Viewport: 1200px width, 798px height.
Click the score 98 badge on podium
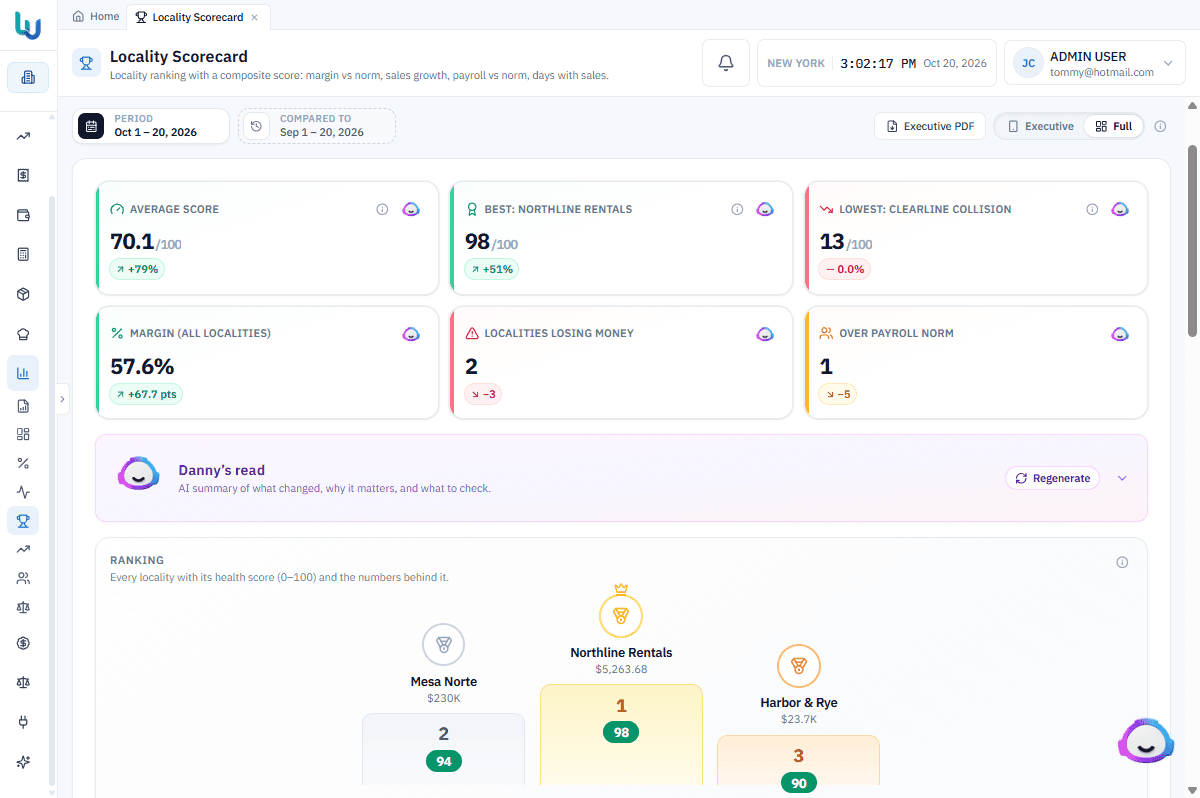pyautogui.click(x=621, y=732)
